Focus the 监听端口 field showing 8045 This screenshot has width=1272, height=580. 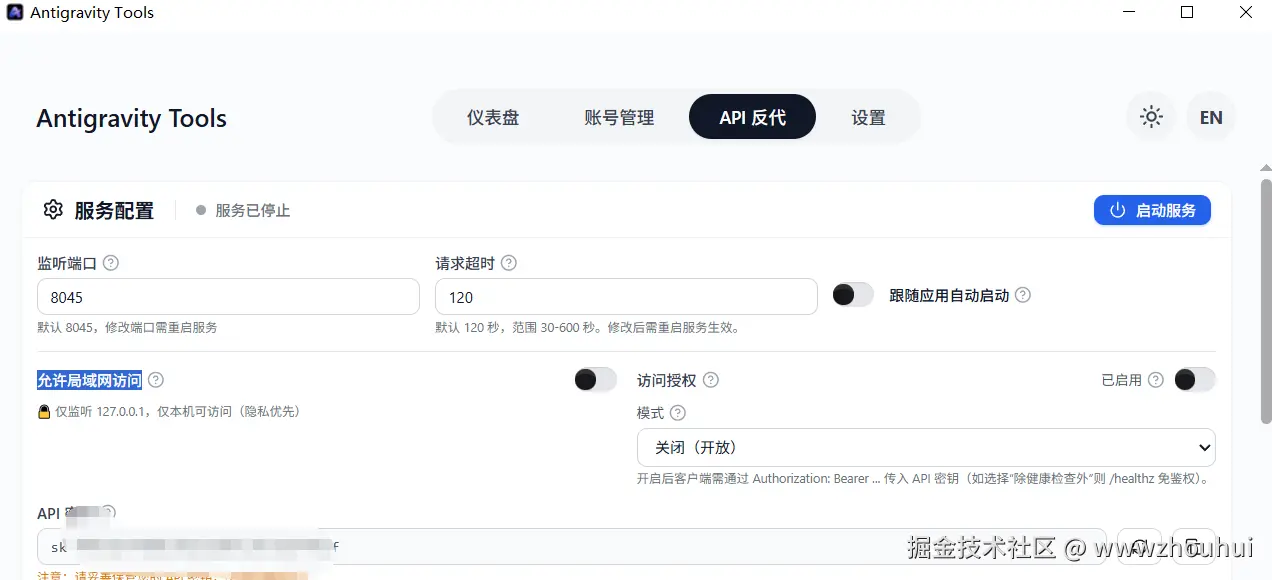[x=228, y=297]
